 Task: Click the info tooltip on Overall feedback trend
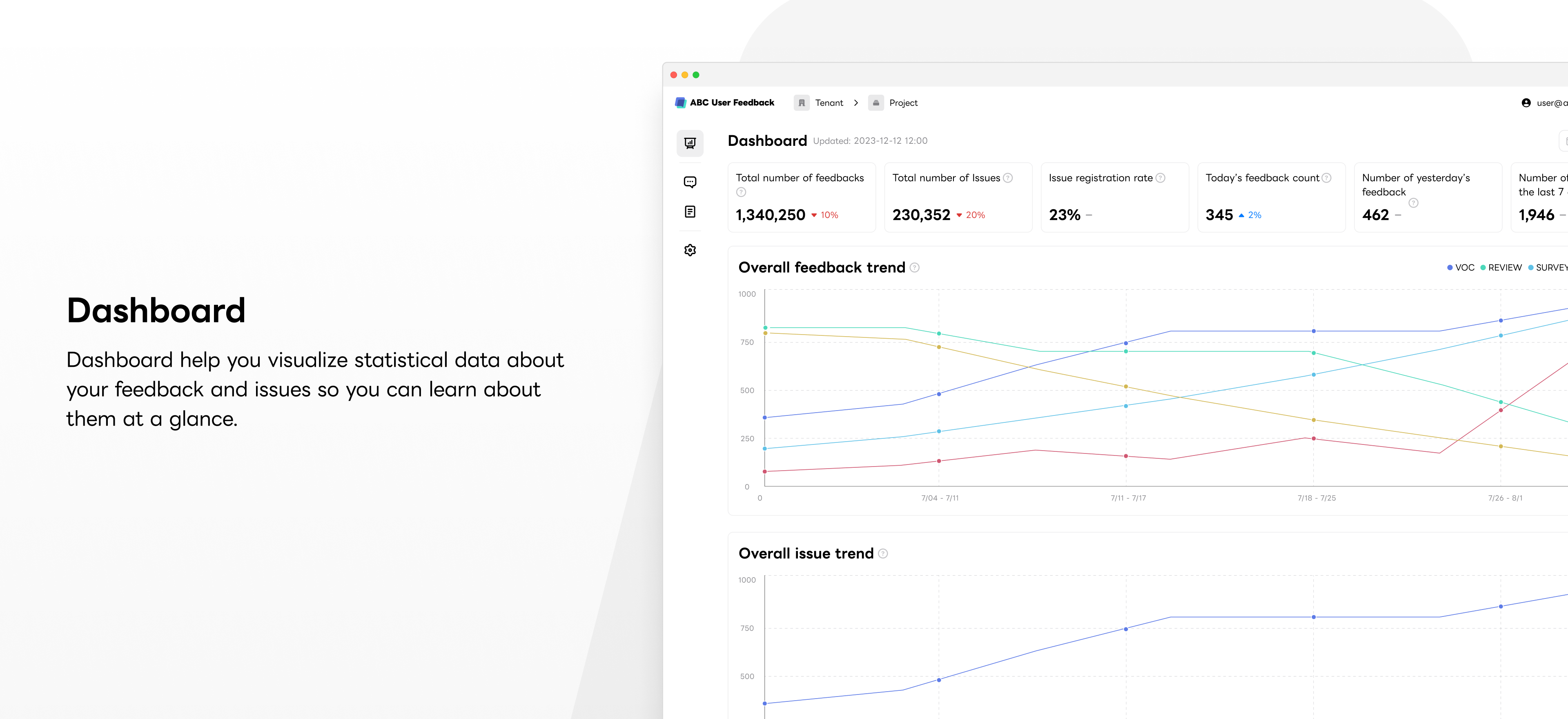(x=916, y=268)
